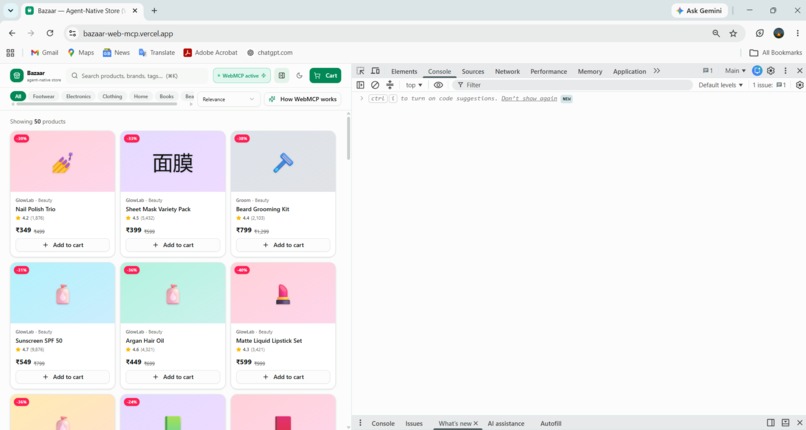806x430 pixels.
Task: Select the All category filter
Action: click(18, 96)
